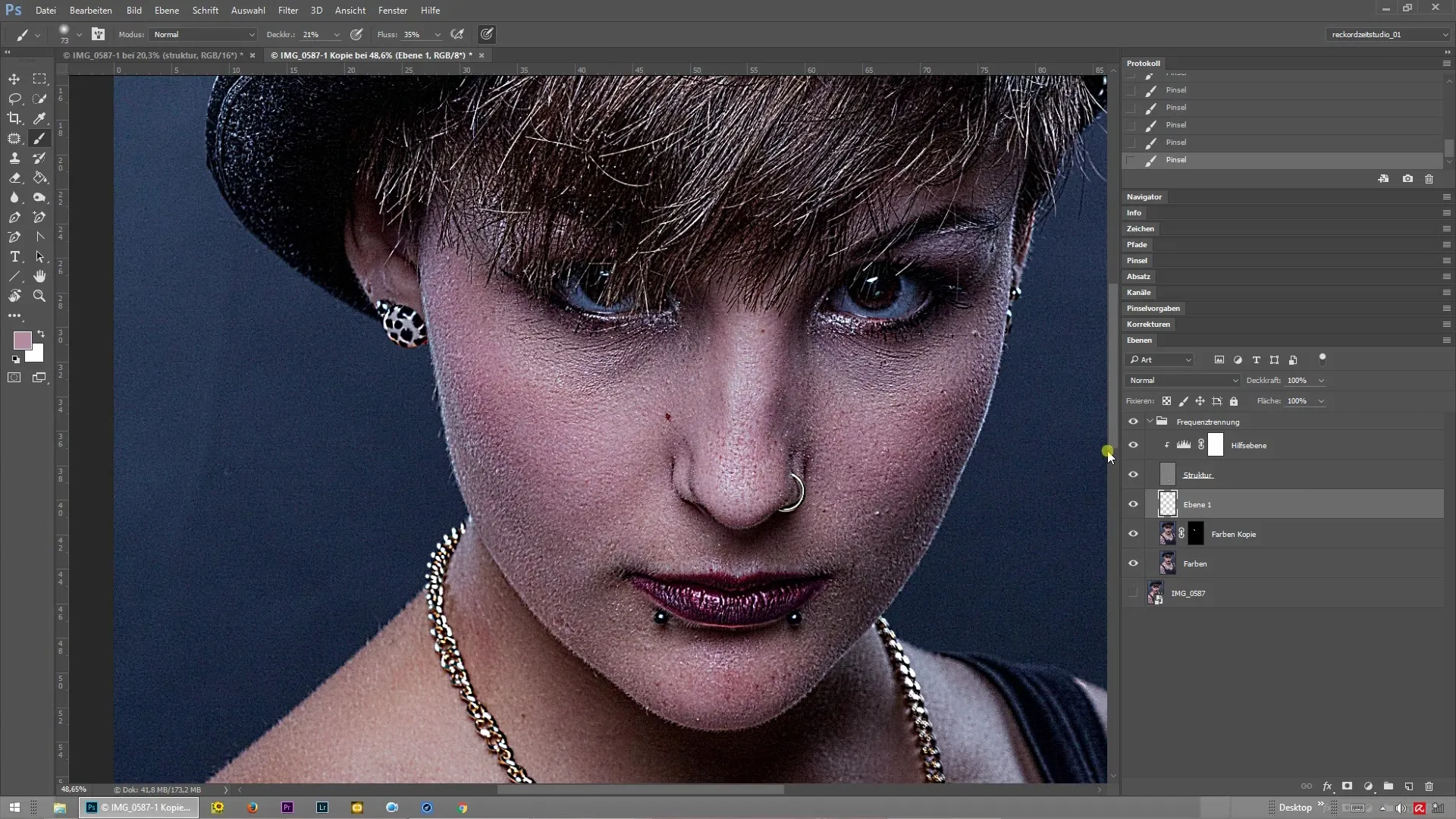The width and height of the screenshot is (1456, 819).
Task: Expand the Korrekturen panel
Action: click(x=1148, y=325)
